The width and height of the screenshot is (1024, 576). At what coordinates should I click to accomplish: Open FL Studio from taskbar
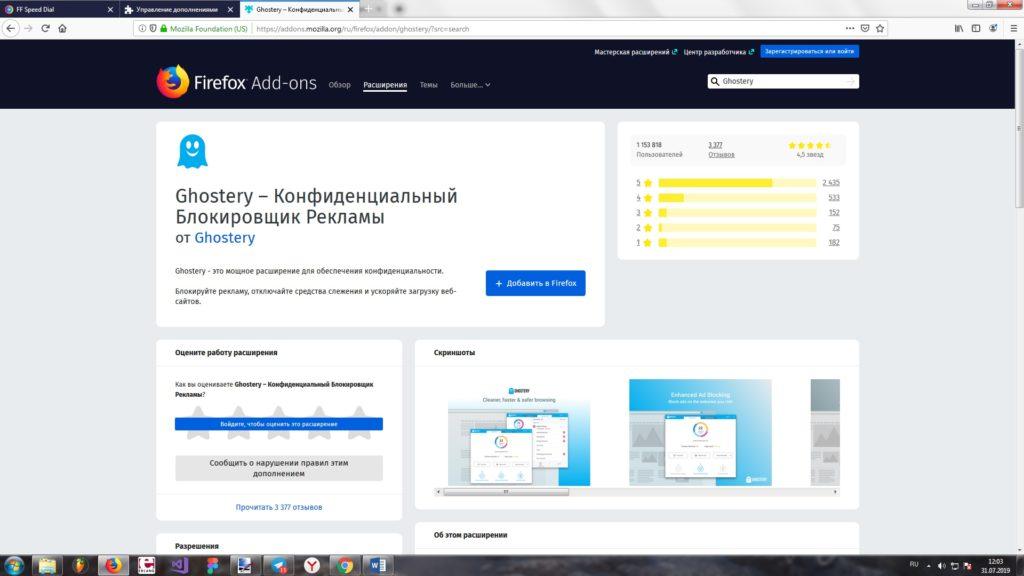click(80, 566)
